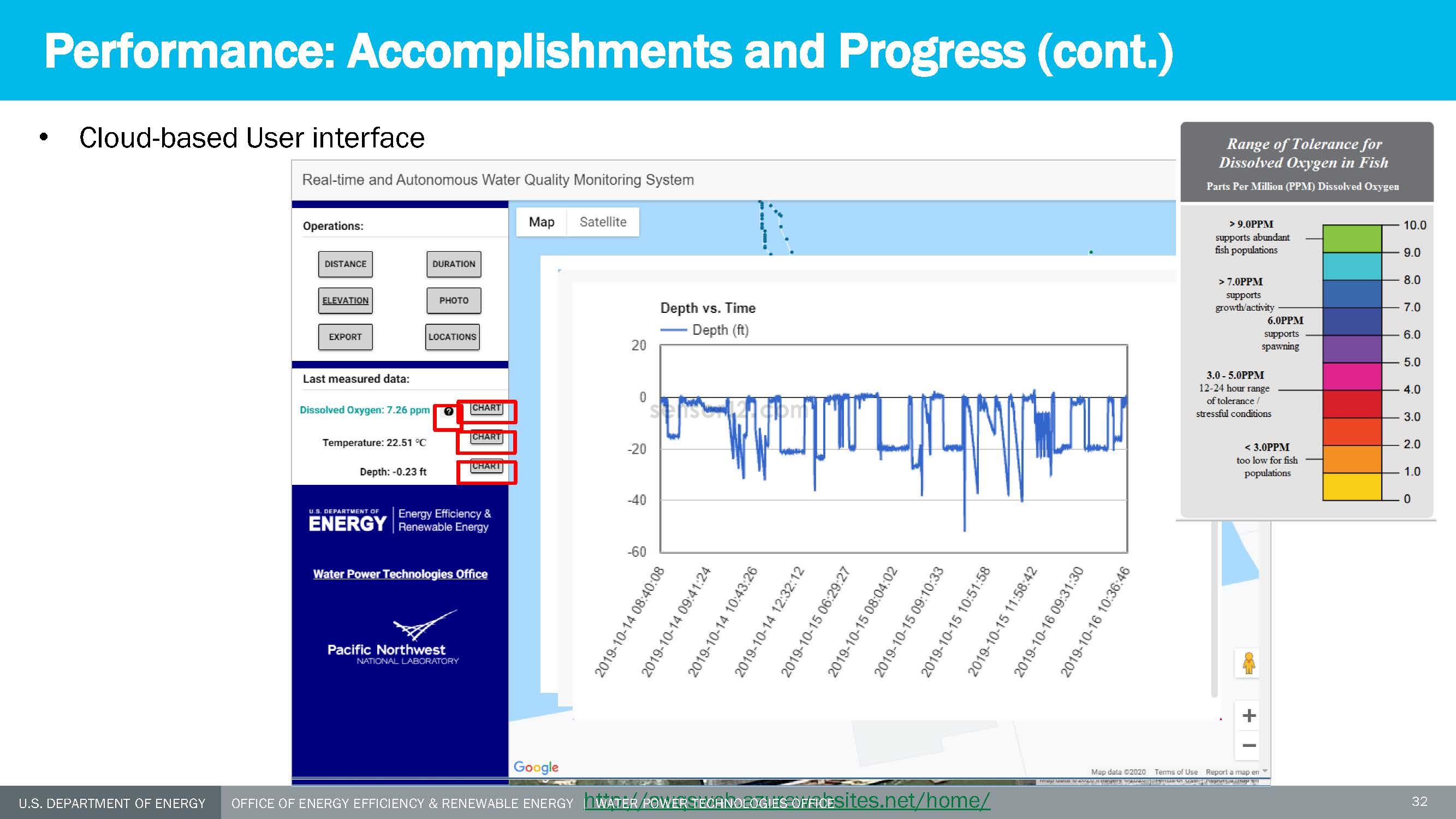Switch to the Map view tab
1456x819 pixels.
point(542,222)
